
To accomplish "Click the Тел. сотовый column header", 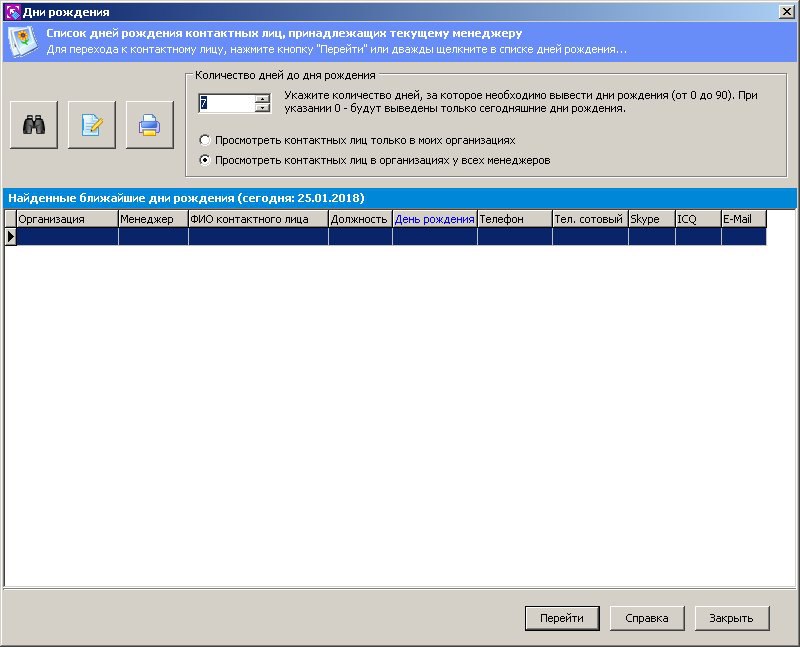I will coord(590,219).
